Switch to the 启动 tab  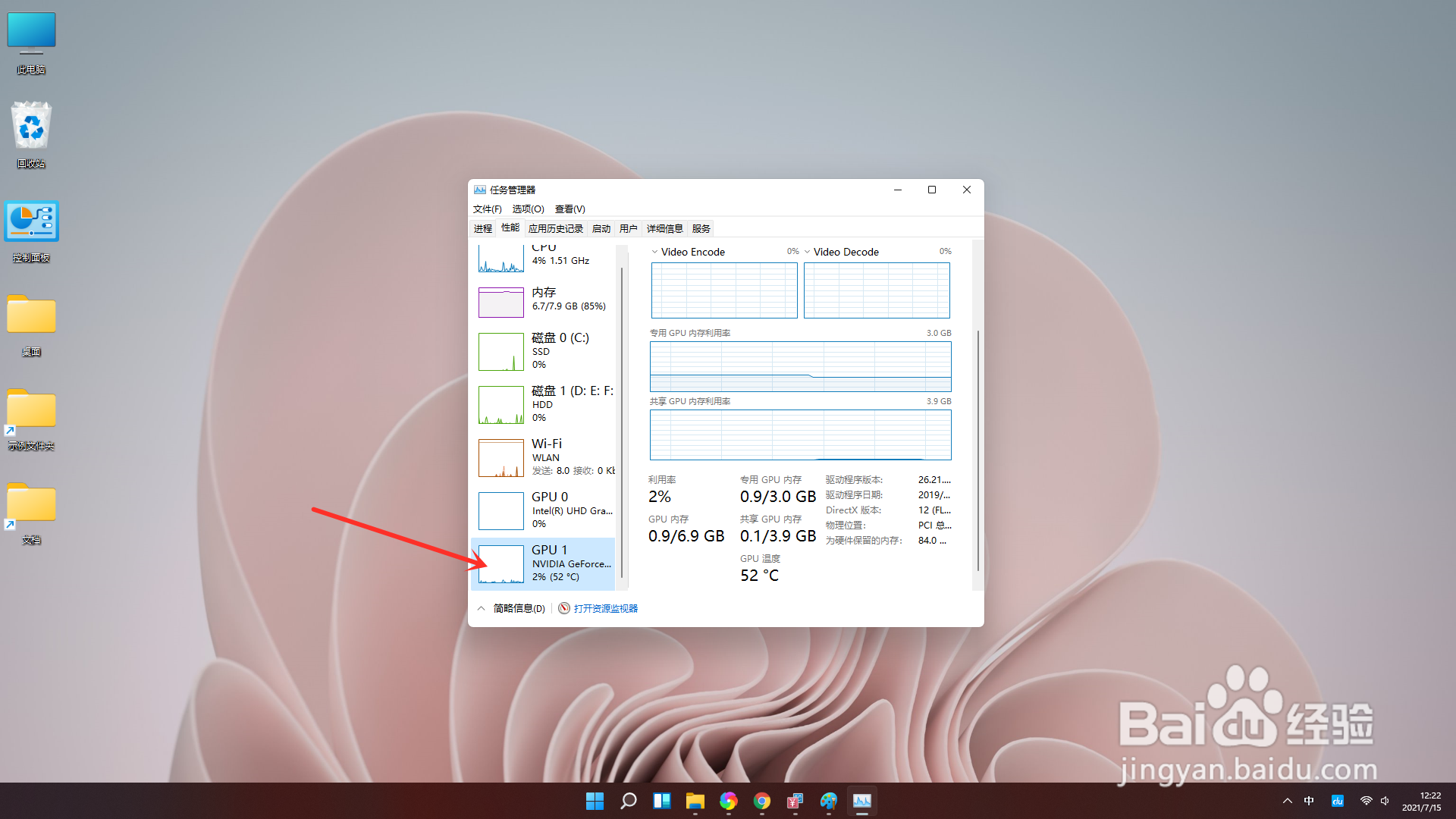coord(601,229)
